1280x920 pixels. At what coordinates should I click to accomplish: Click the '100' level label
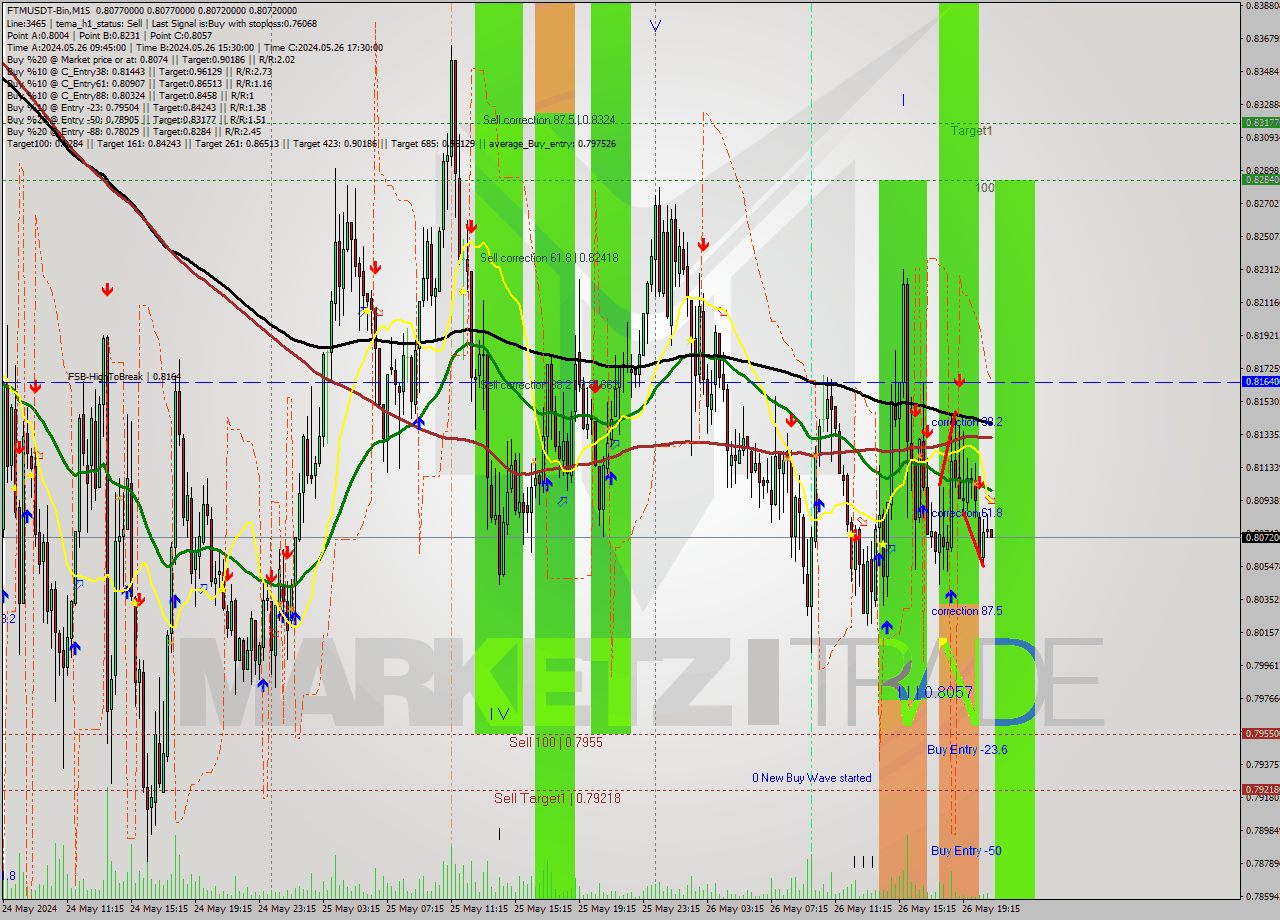click(985, 187)
